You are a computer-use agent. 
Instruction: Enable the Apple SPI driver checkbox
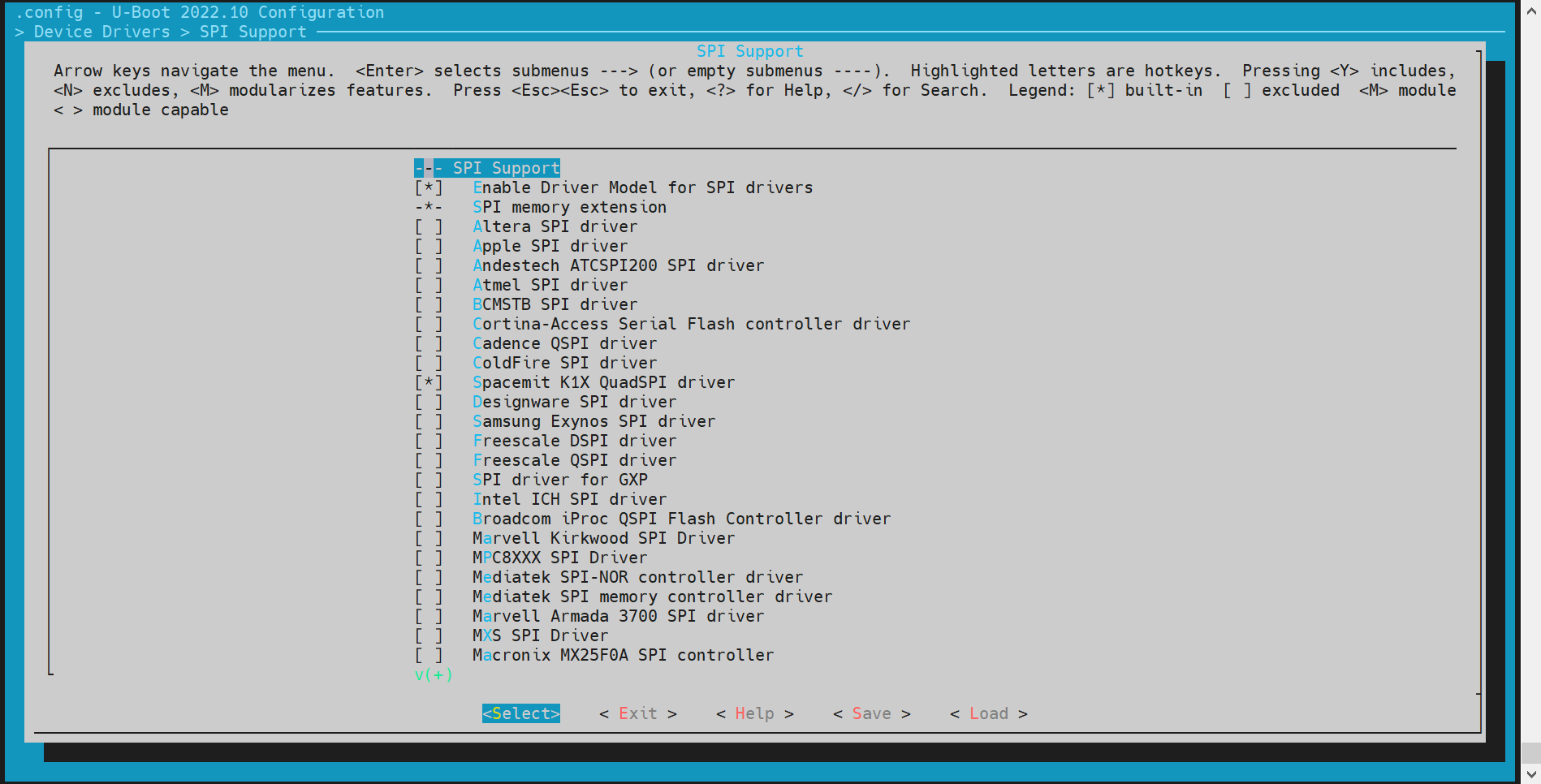pyautogui.click(x=429, y=246)
